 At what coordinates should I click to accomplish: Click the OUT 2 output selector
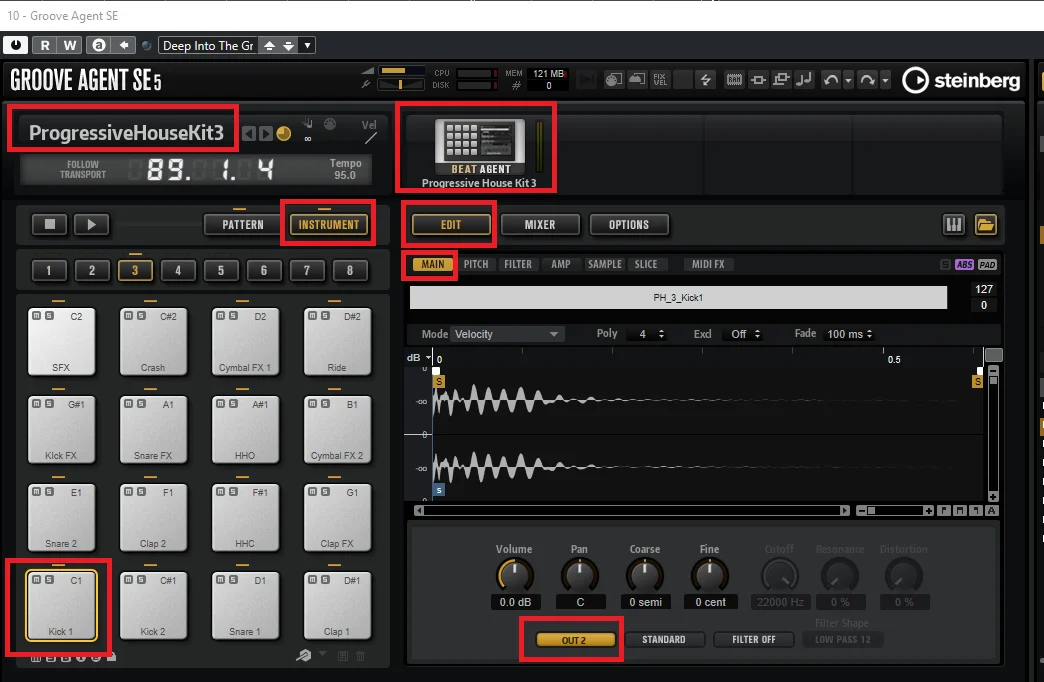click(x=574, y=639)
